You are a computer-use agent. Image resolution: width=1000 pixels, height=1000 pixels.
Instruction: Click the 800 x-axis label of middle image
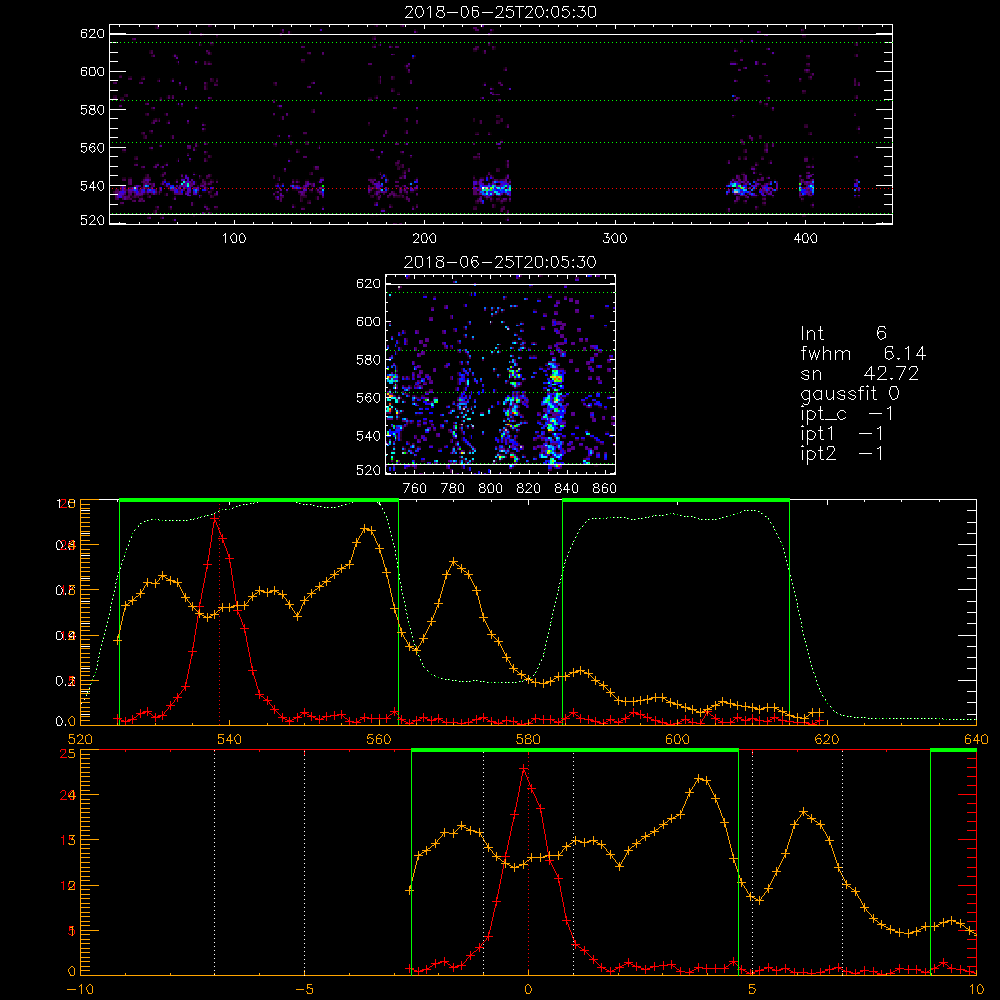[x=490, y=489]
